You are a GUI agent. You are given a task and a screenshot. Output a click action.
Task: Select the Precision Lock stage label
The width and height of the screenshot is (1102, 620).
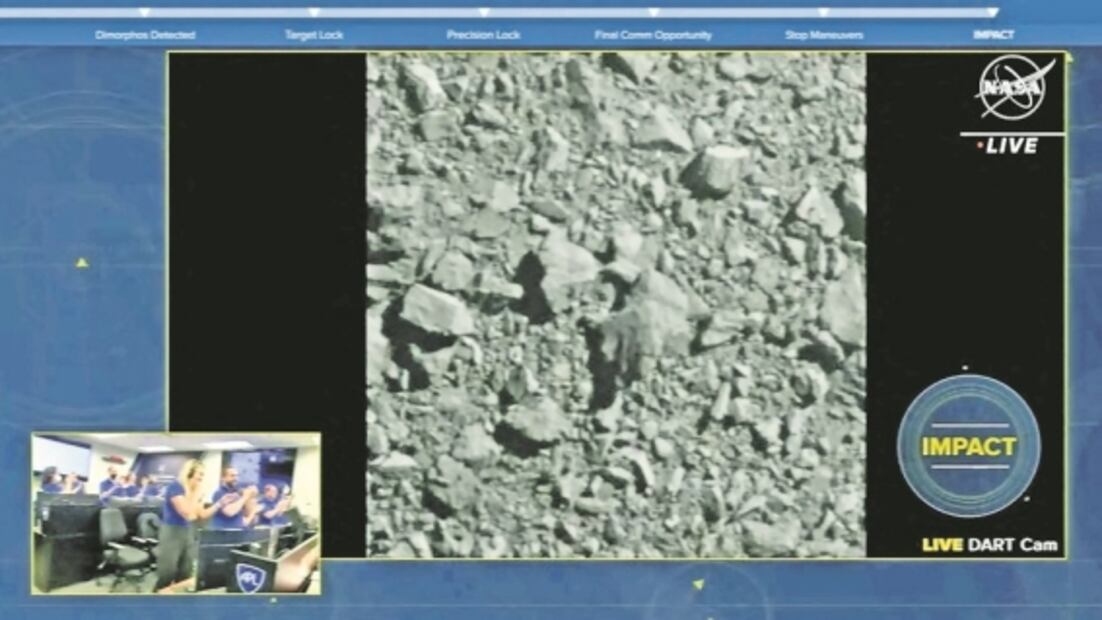pyautogui.click(x=484, y=35)
